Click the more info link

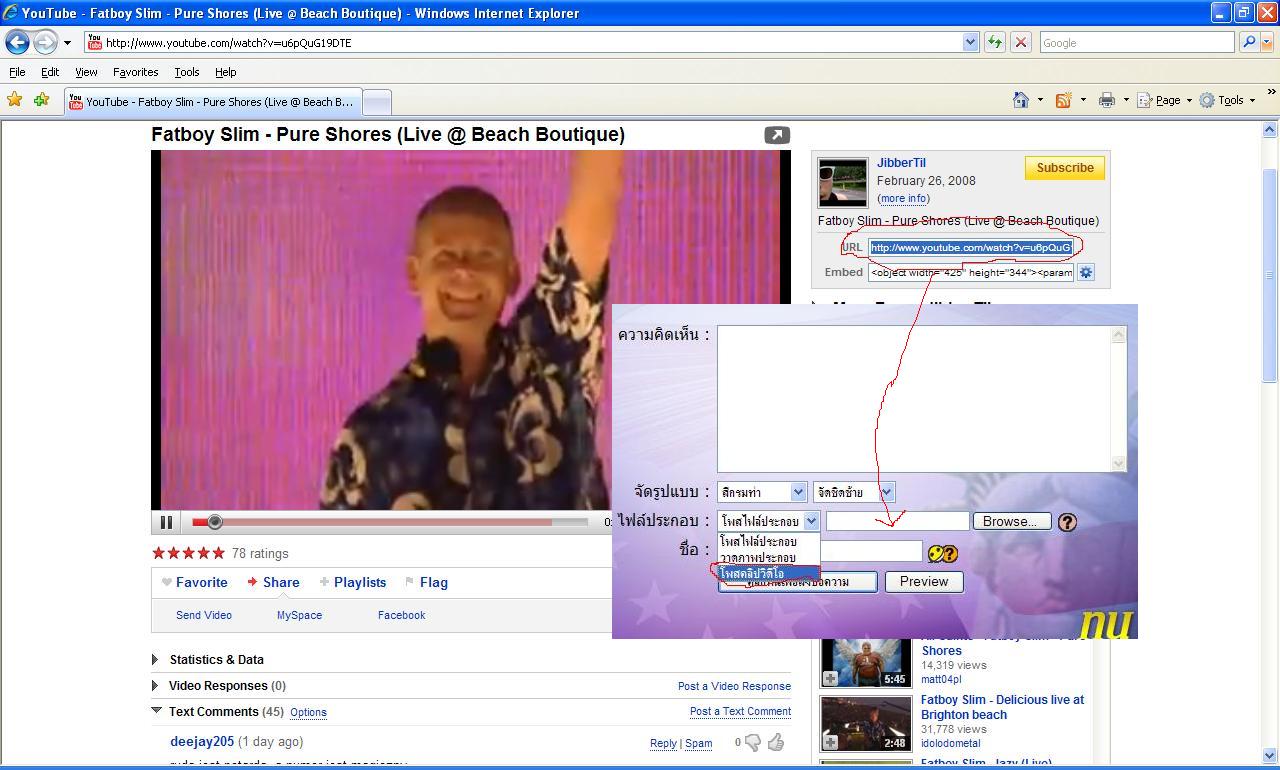903,198
